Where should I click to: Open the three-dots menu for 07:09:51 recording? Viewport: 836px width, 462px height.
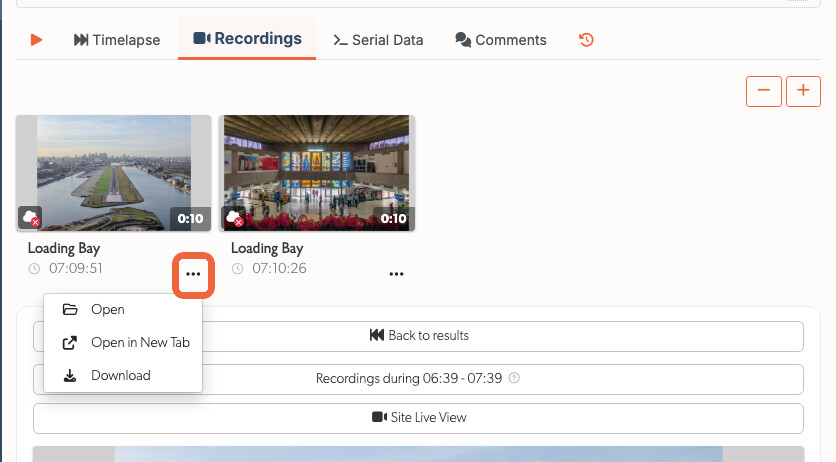[x=193, y=274]
